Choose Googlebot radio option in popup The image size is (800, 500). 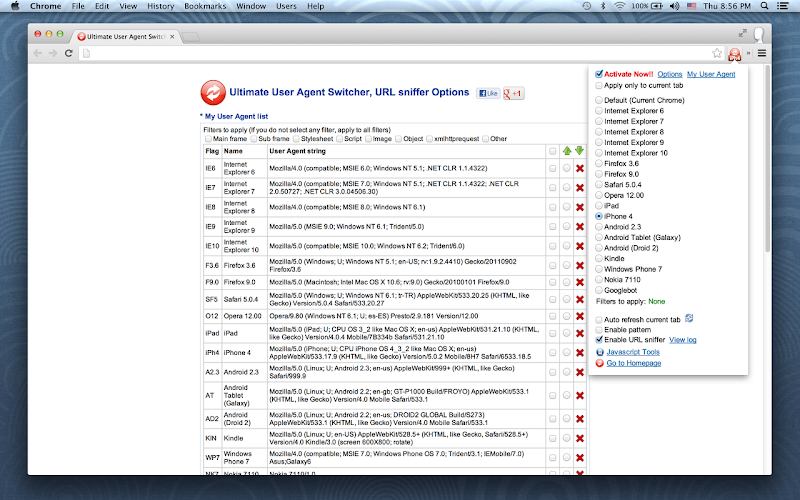point(599,290)
